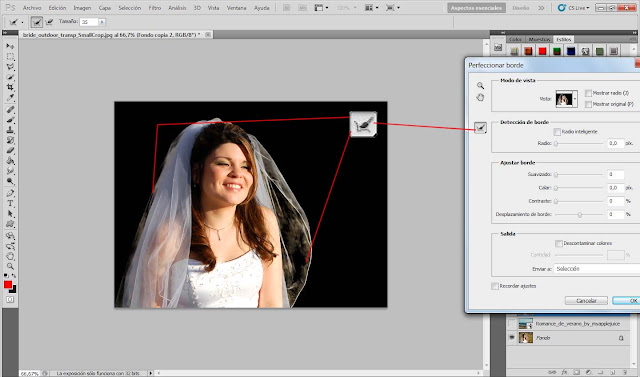This screenshot has width=640, height=377.
Task: Select the Spot Healing Brush tool
Action: coord(10,110)
